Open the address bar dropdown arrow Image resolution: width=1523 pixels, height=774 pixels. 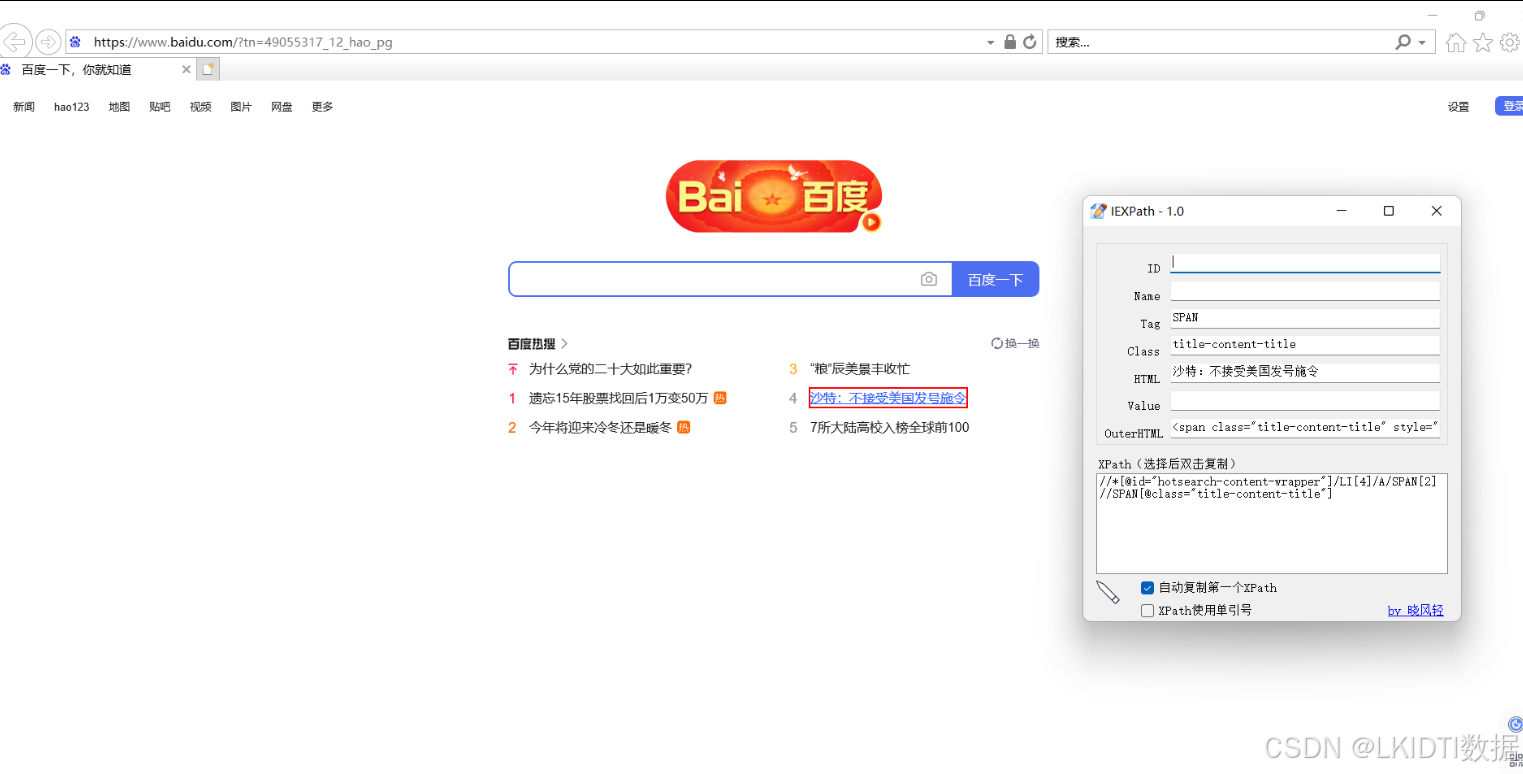coord(991,43)
